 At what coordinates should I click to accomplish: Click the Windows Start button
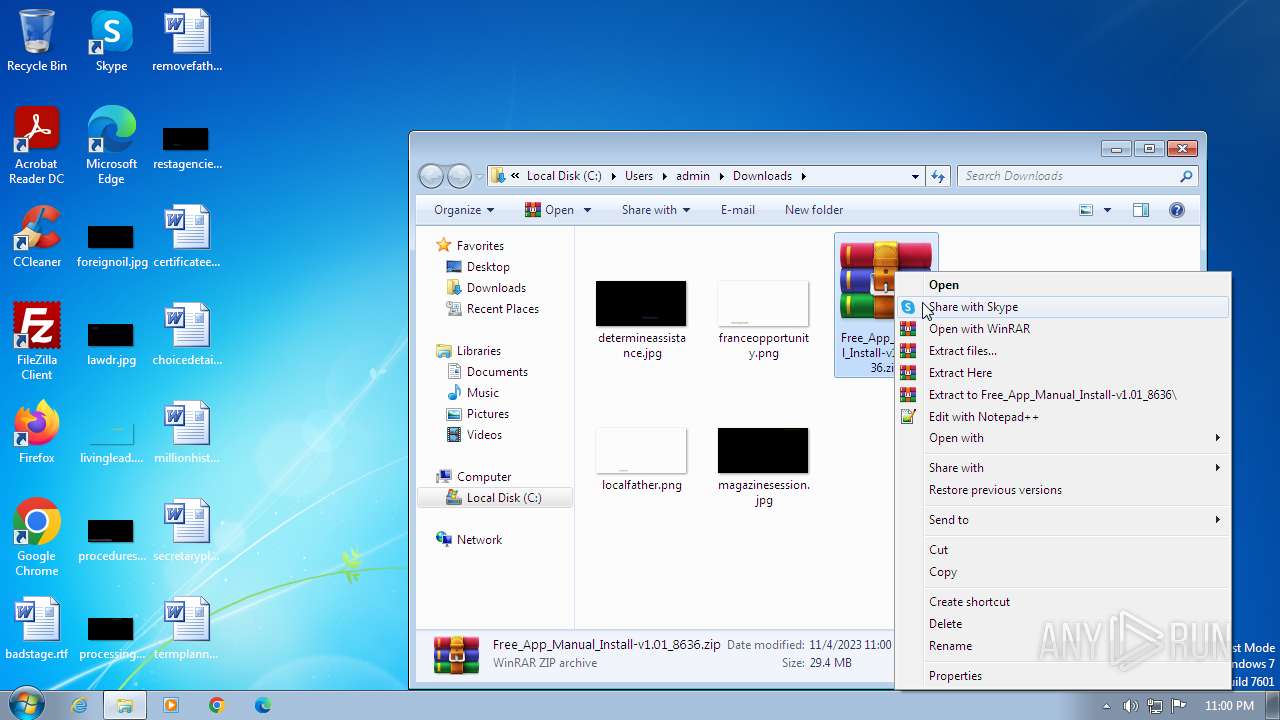tap(25, 705)
